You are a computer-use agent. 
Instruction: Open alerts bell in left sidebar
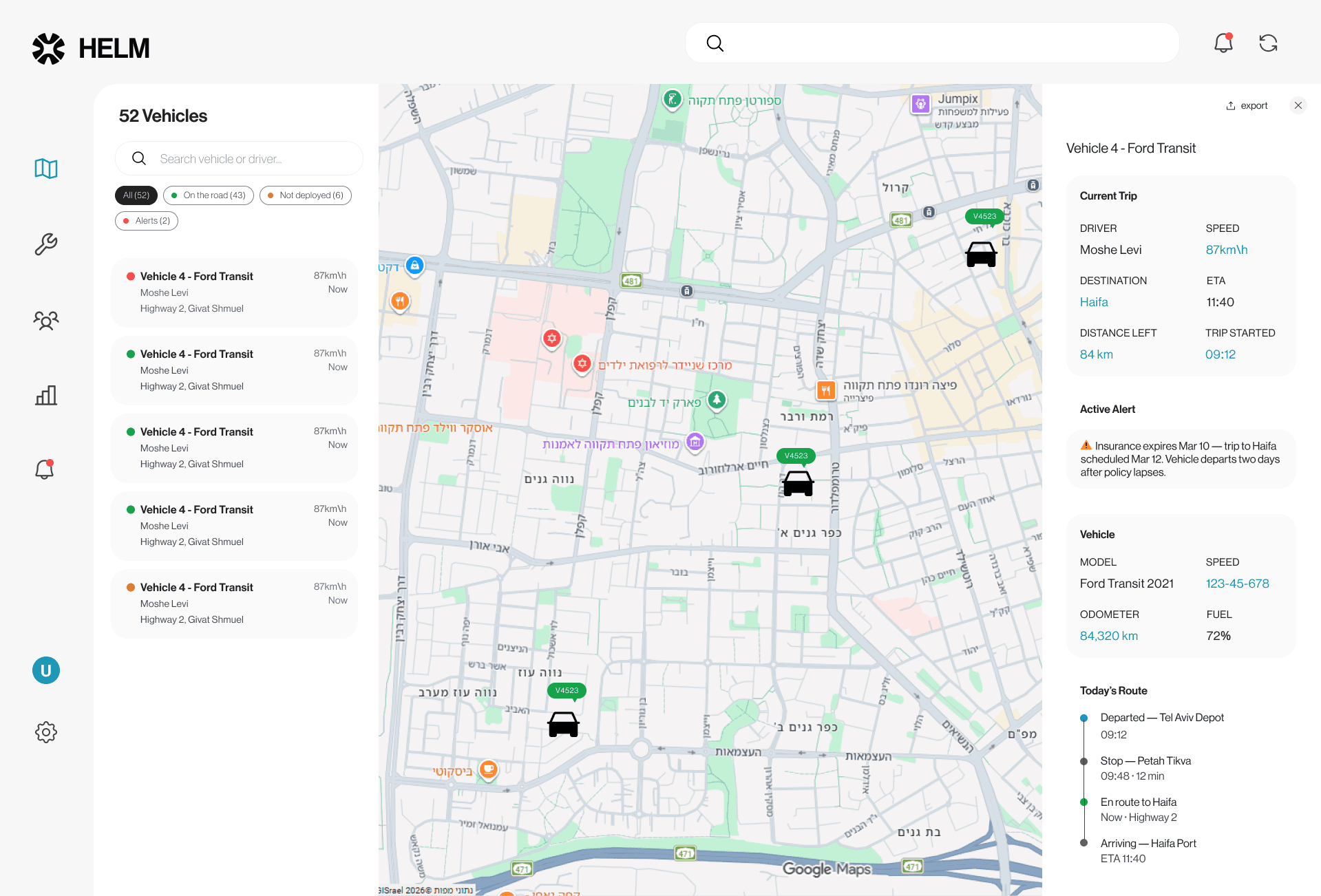coord(45,469)
